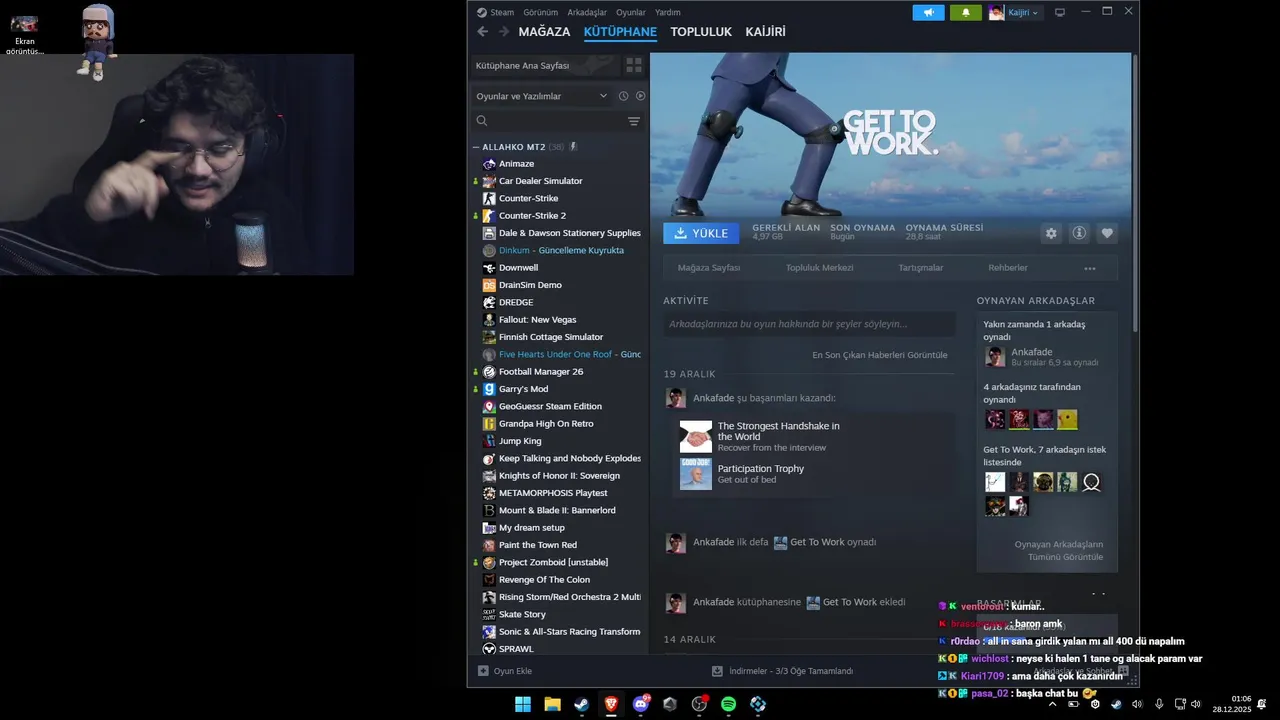The height and width of the screenshot is (720, 1280).
Task: Open the Oyunlar menu
Action: point(631,12)
